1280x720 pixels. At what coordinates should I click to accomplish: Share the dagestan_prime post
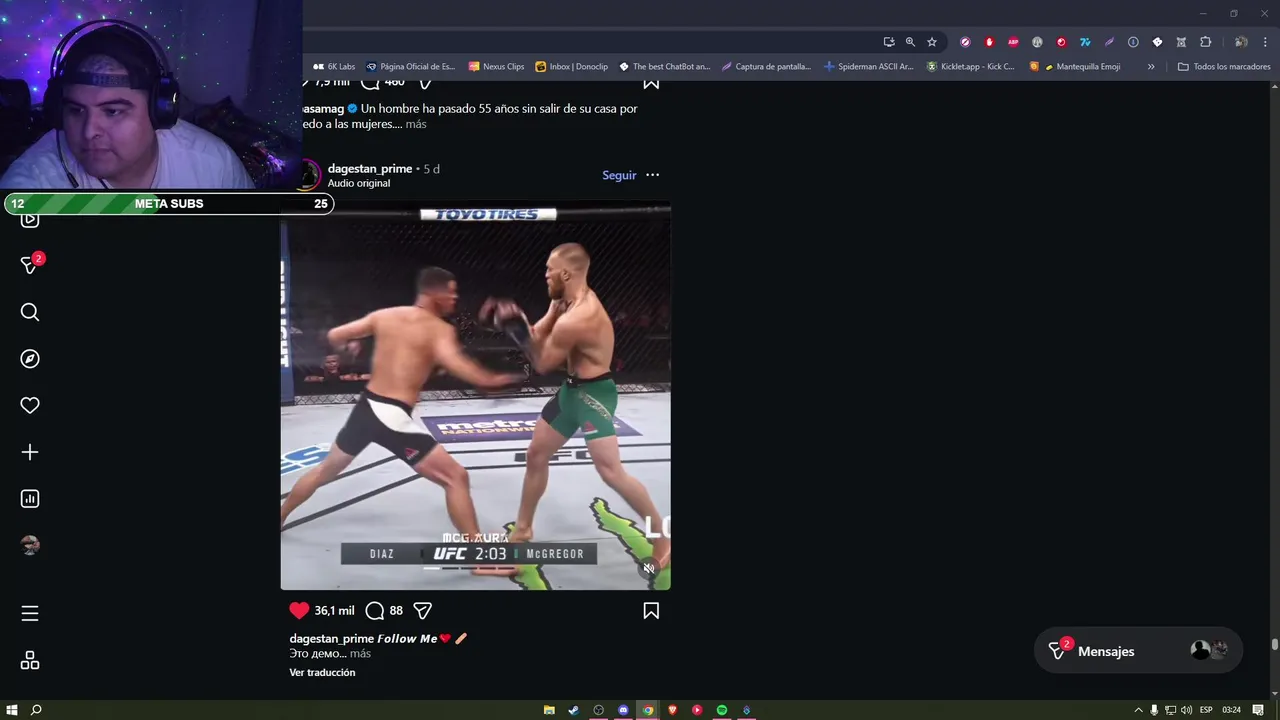point(423,610)
